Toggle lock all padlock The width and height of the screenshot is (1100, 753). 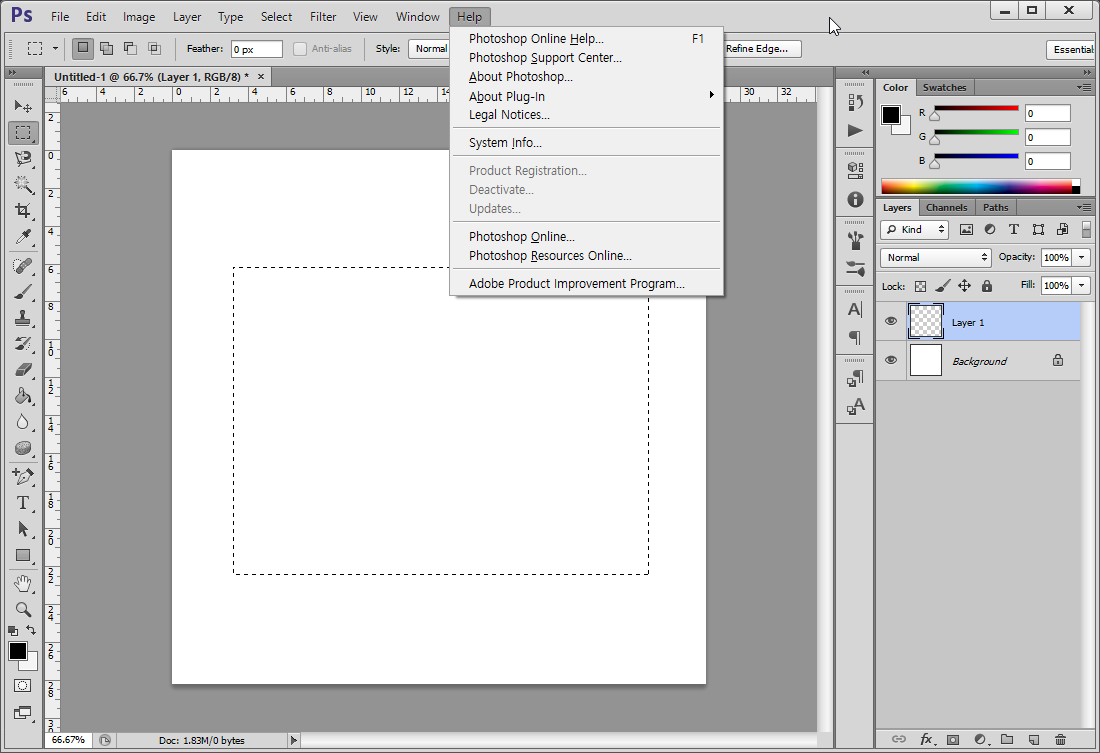[x=986, y=286]
